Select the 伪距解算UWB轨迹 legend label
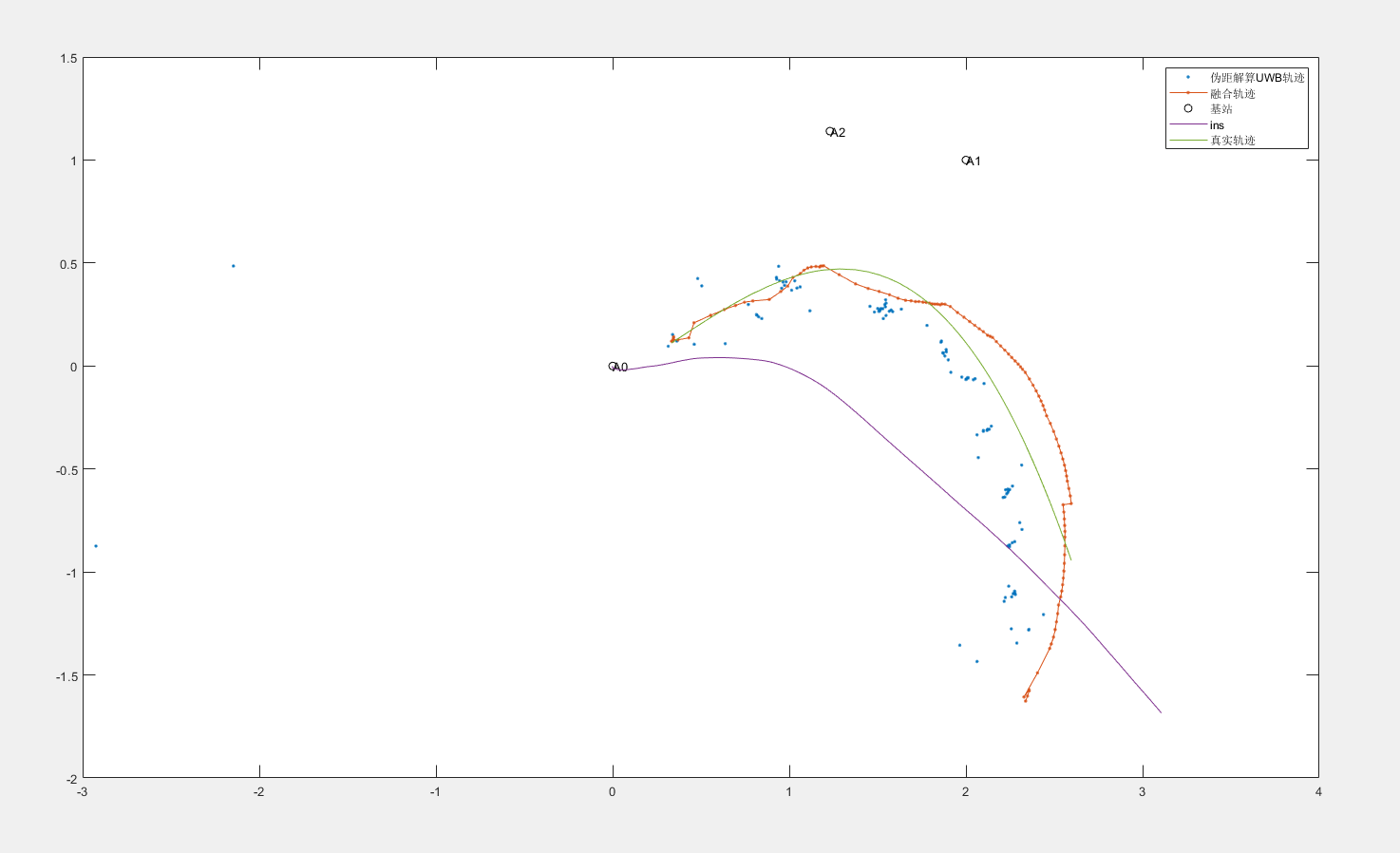 [1257, 77]
